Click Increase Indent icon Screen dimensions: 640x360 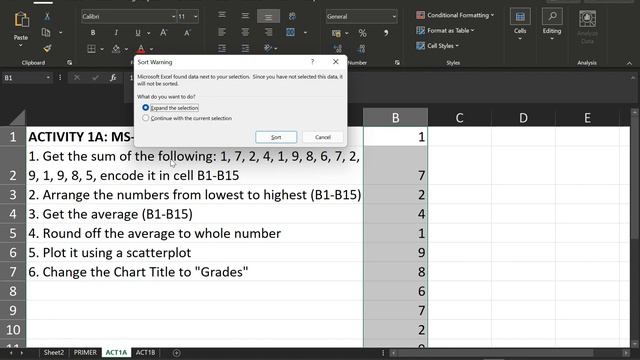pyautogui.click(x=245, y=49)
